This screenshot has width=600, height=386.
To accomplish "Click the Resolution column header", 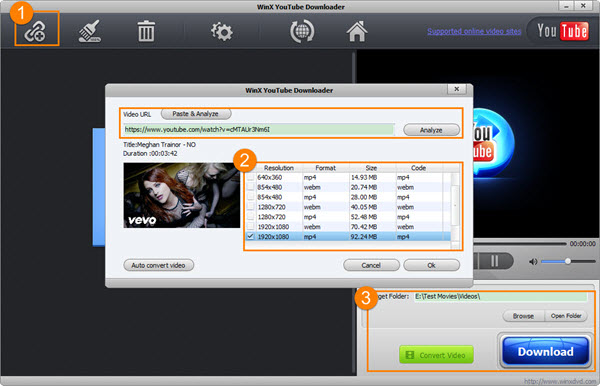I will pyautogui.click(x=279, y=168).
